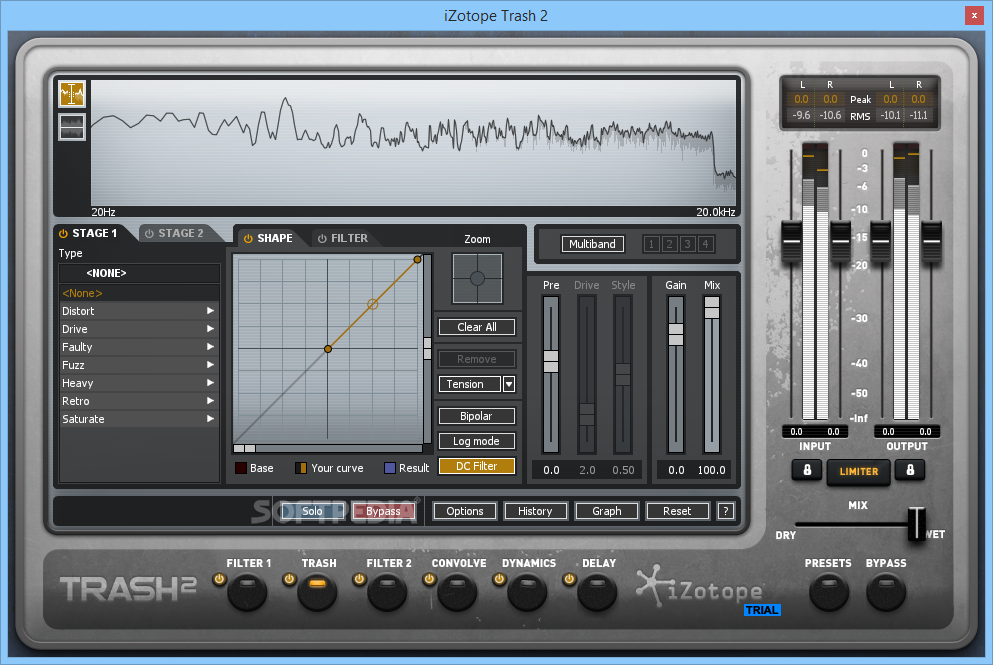Click the vertical scrollbar beside the curve graph
Screen dimensions: 993x665
[427, 349]
